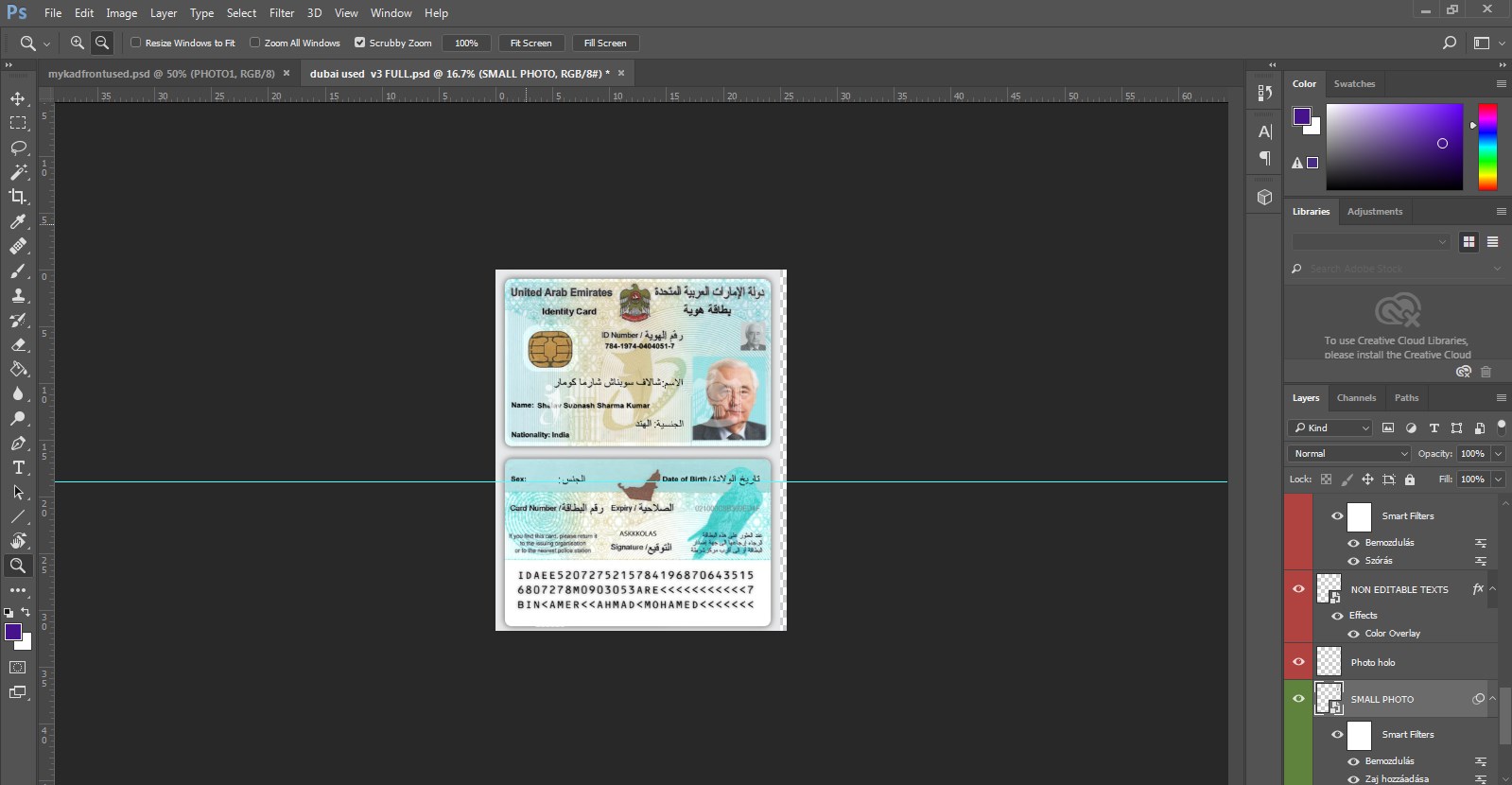The height and width of the screenshot is (785, 1512).
Task: Toggle visibility of Color Overlay effect
Action: tap(1353, 634)
